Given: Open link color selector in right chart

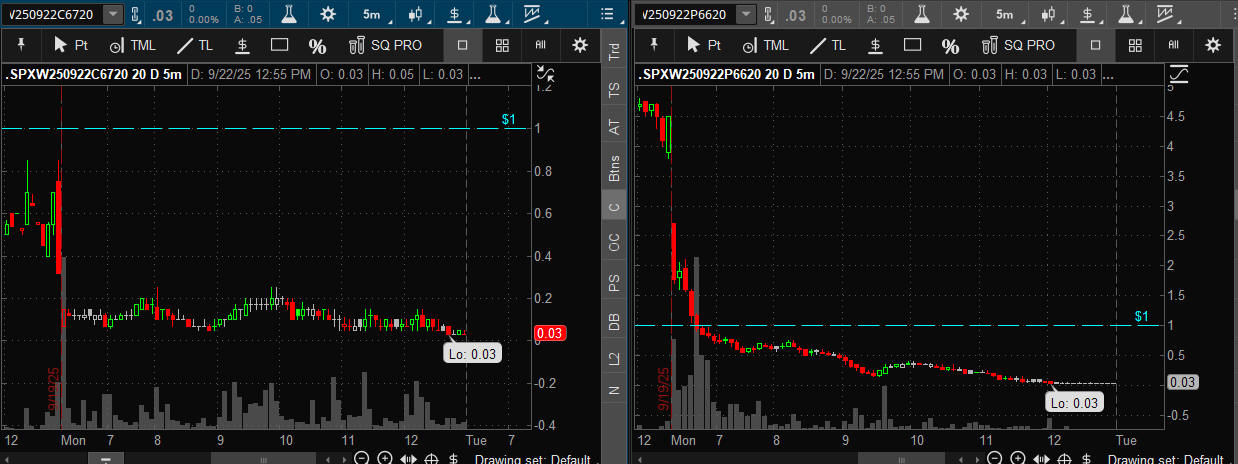Looking at the screenshot, I should coord(770,14).
